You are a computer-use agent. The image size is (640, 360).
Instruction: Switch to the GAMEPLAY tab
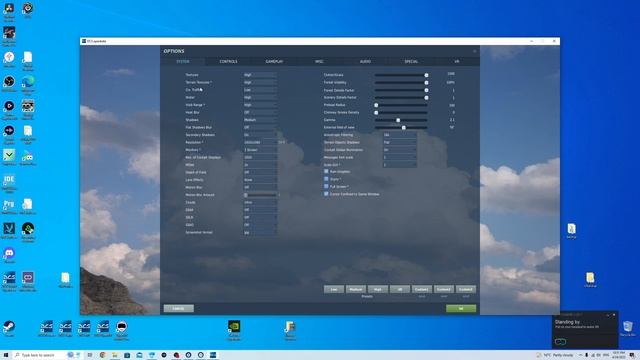(x=274, y=61)
